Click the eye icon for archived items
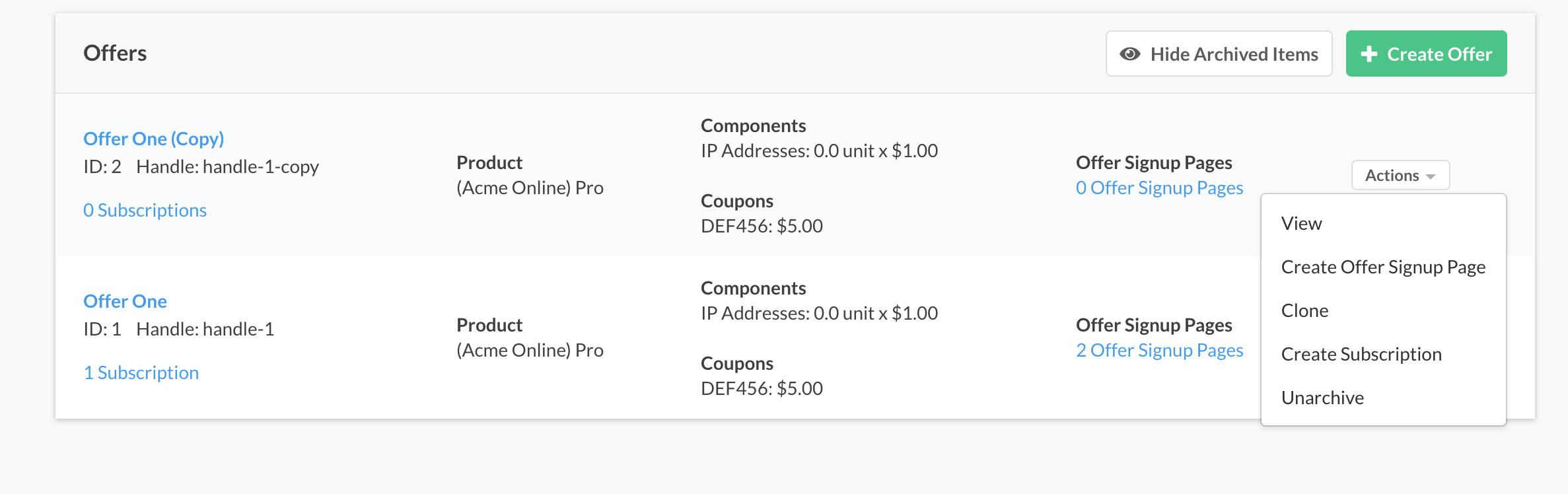 [1130, 54]
